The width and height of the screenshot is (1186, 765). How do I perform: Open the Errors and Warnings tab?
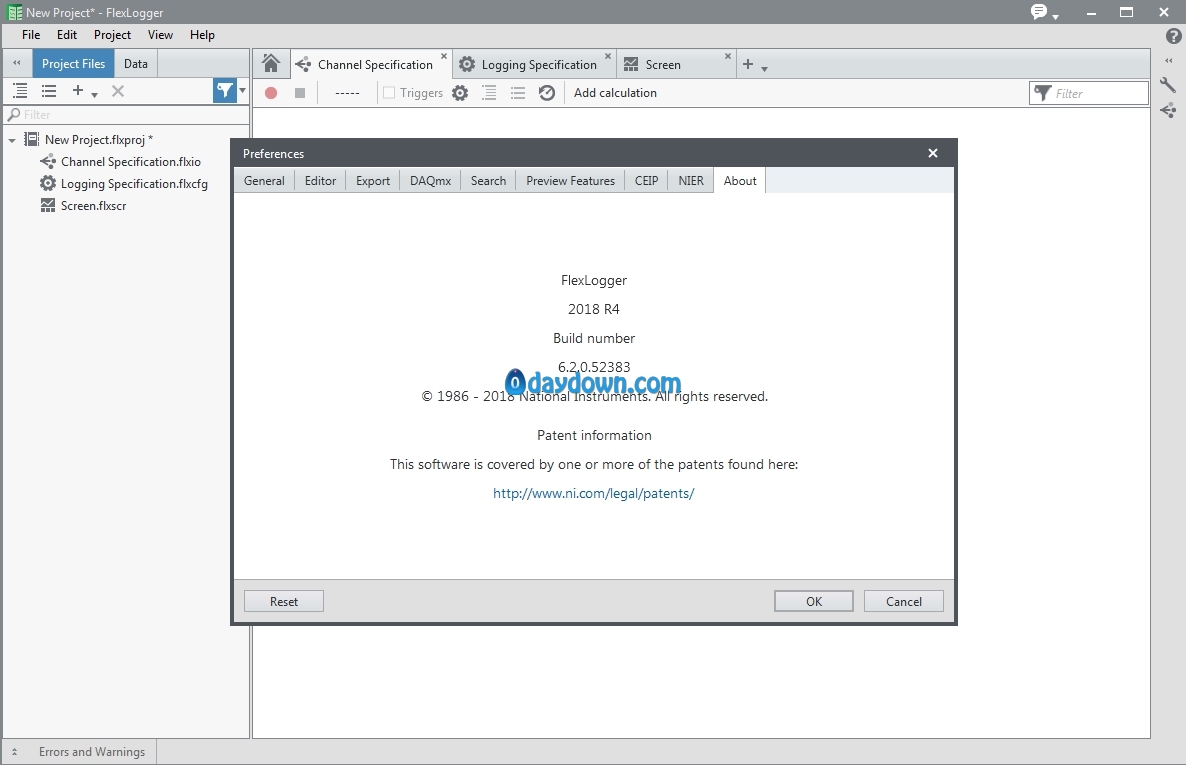pos(92,751)
